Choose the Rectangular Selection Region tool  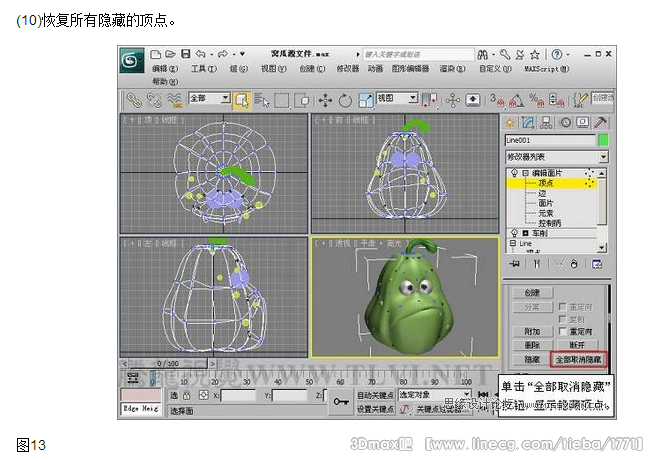[282, 101]
